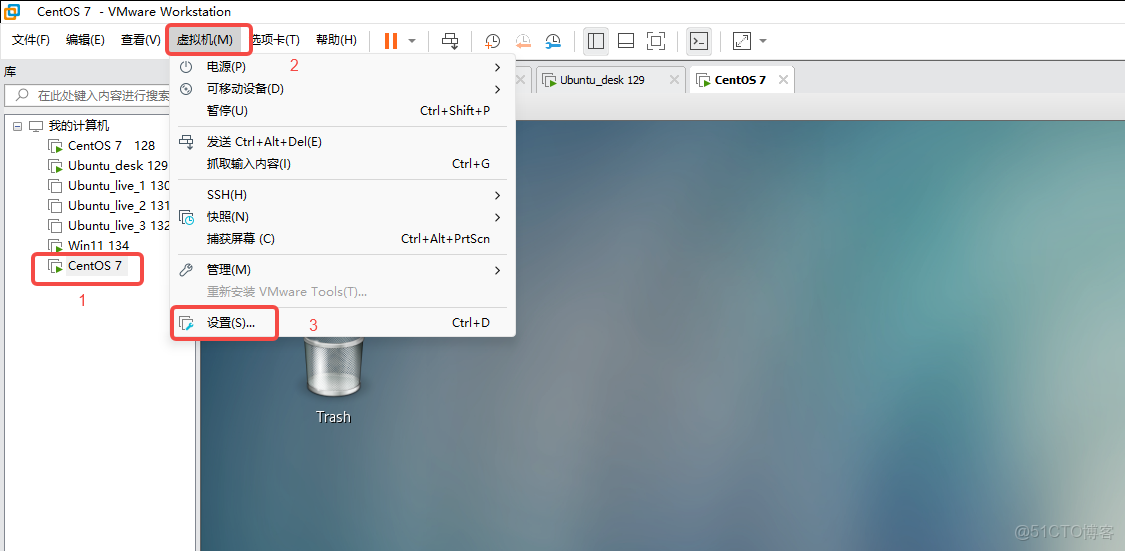Select 发送 Ctrl+Alt+Del(E) menu entry
This screenshot has width=1125, height=551.
pyautogui.click(x=342, y=142)
